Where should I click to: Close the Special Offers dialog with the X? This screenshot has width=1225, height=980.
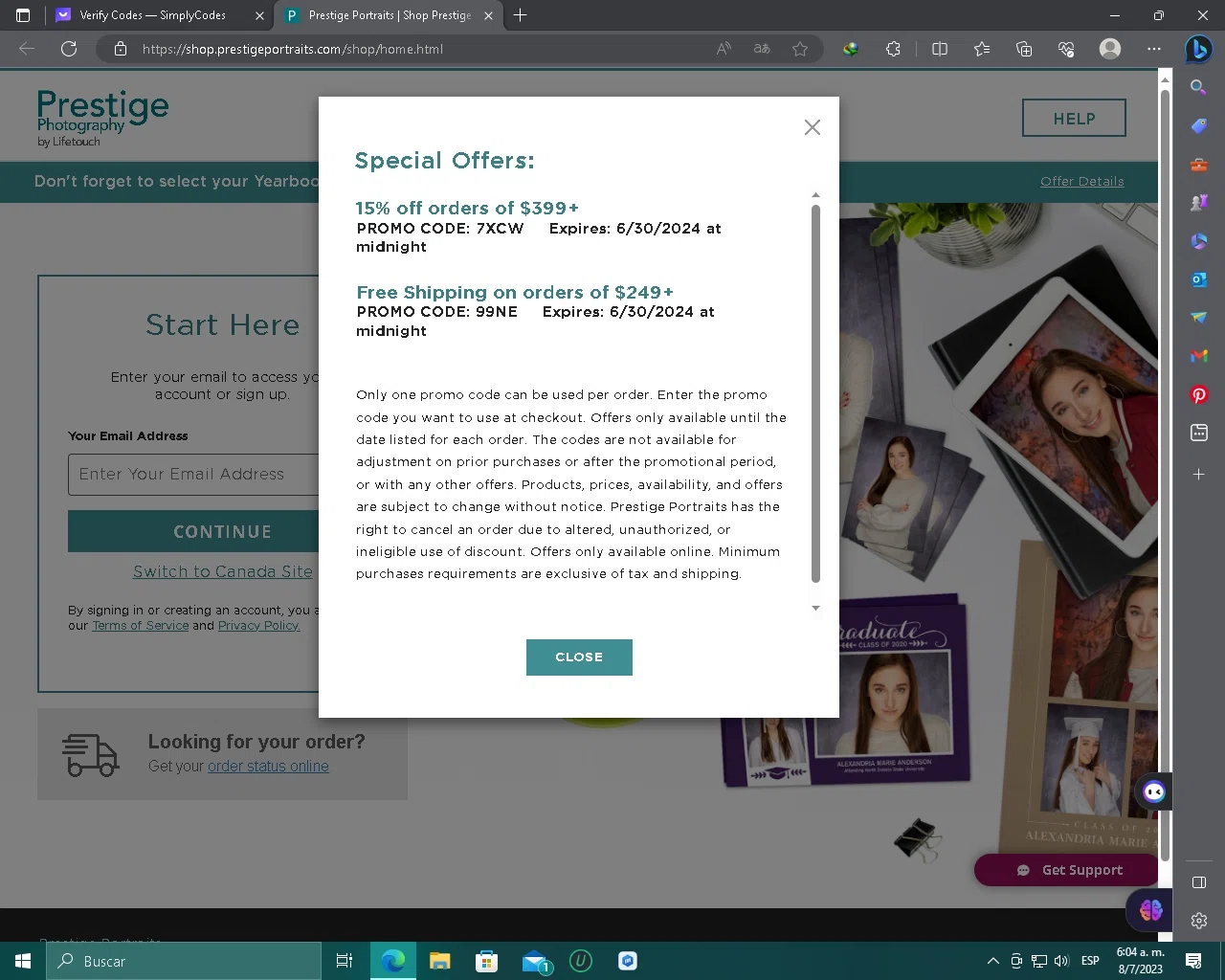tap(813, 127)
